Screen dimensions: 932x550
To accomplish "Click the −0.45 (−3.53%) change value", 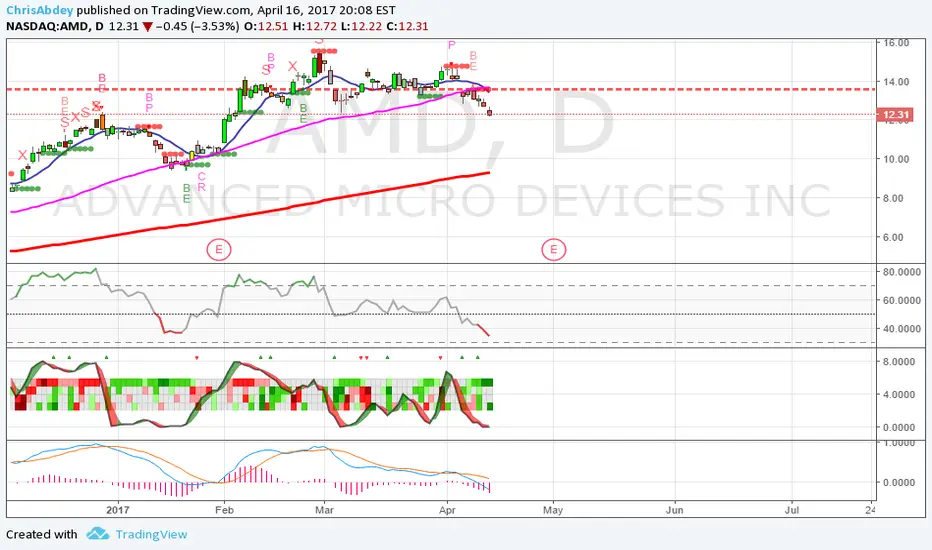I will [x=197, y=26].
